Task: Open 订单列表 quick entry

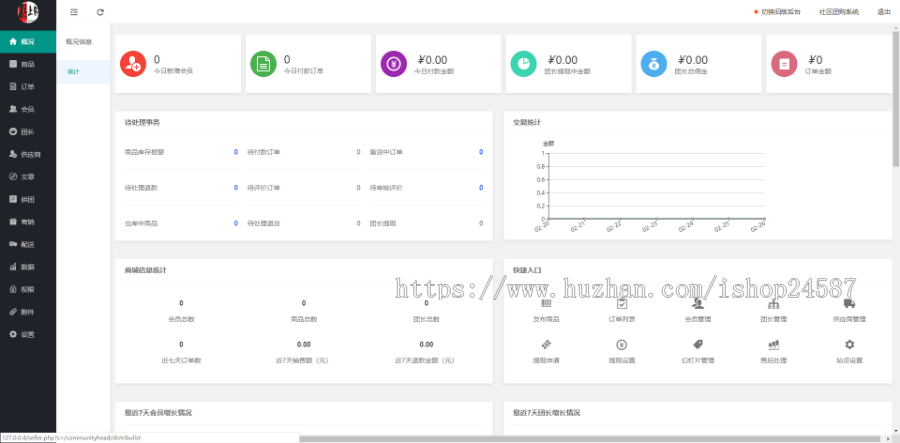Action: (x=622, y=310)
